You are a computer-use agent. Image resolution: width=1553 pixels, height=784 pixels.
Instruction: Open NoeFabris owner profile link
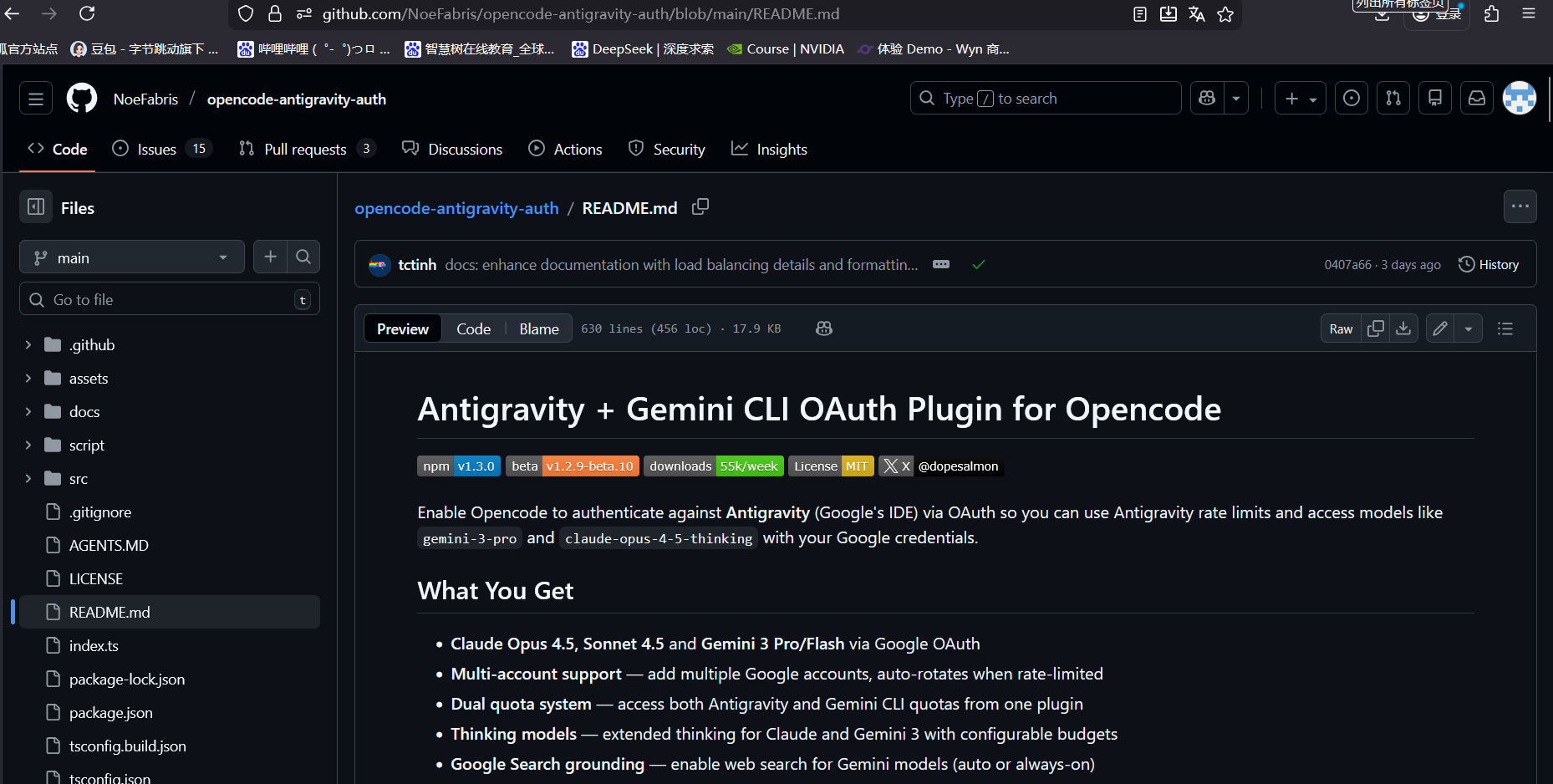tap(146, 99)
